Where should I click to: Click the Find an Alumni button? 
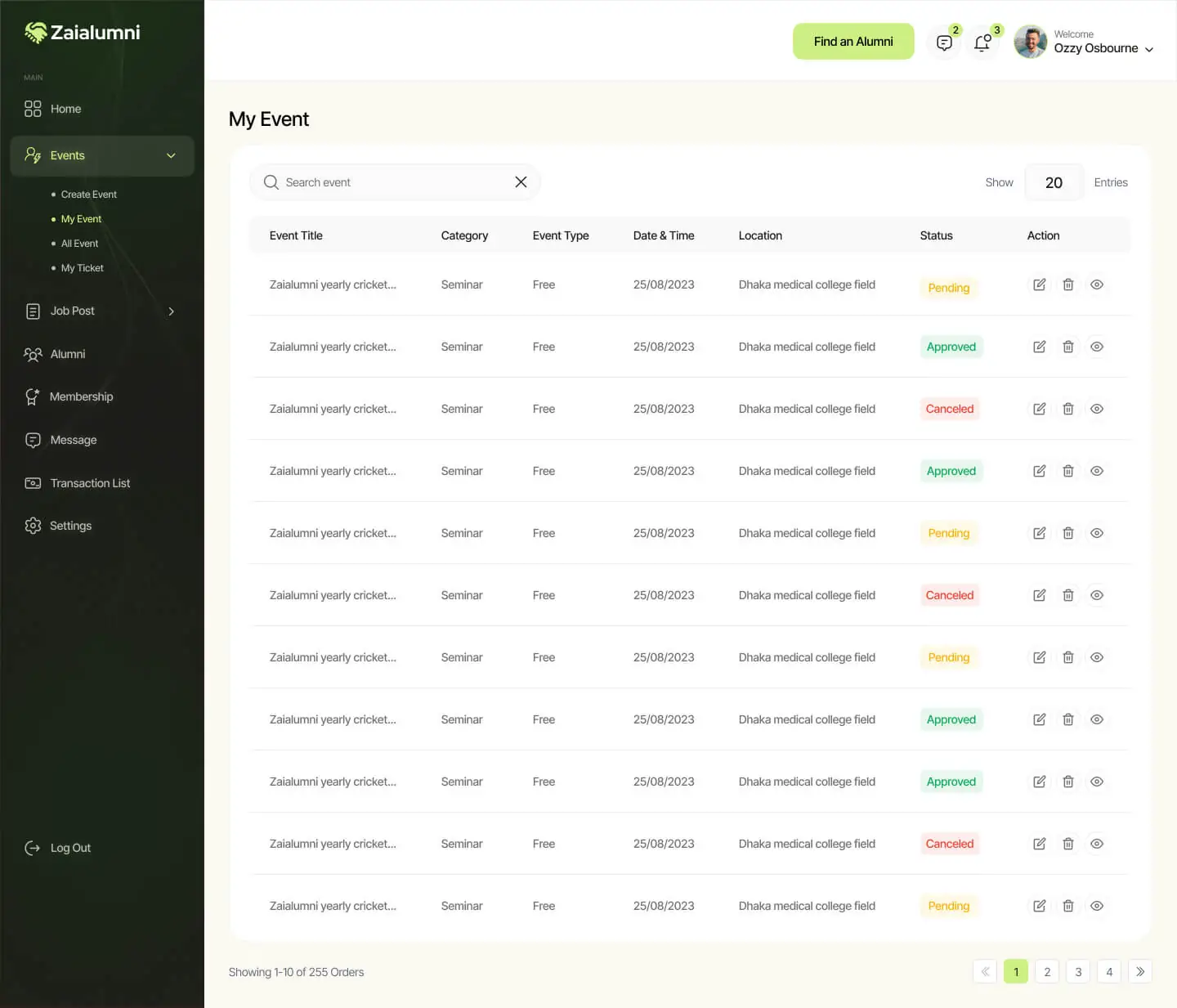pyautogui.click(x=853, y=42)
